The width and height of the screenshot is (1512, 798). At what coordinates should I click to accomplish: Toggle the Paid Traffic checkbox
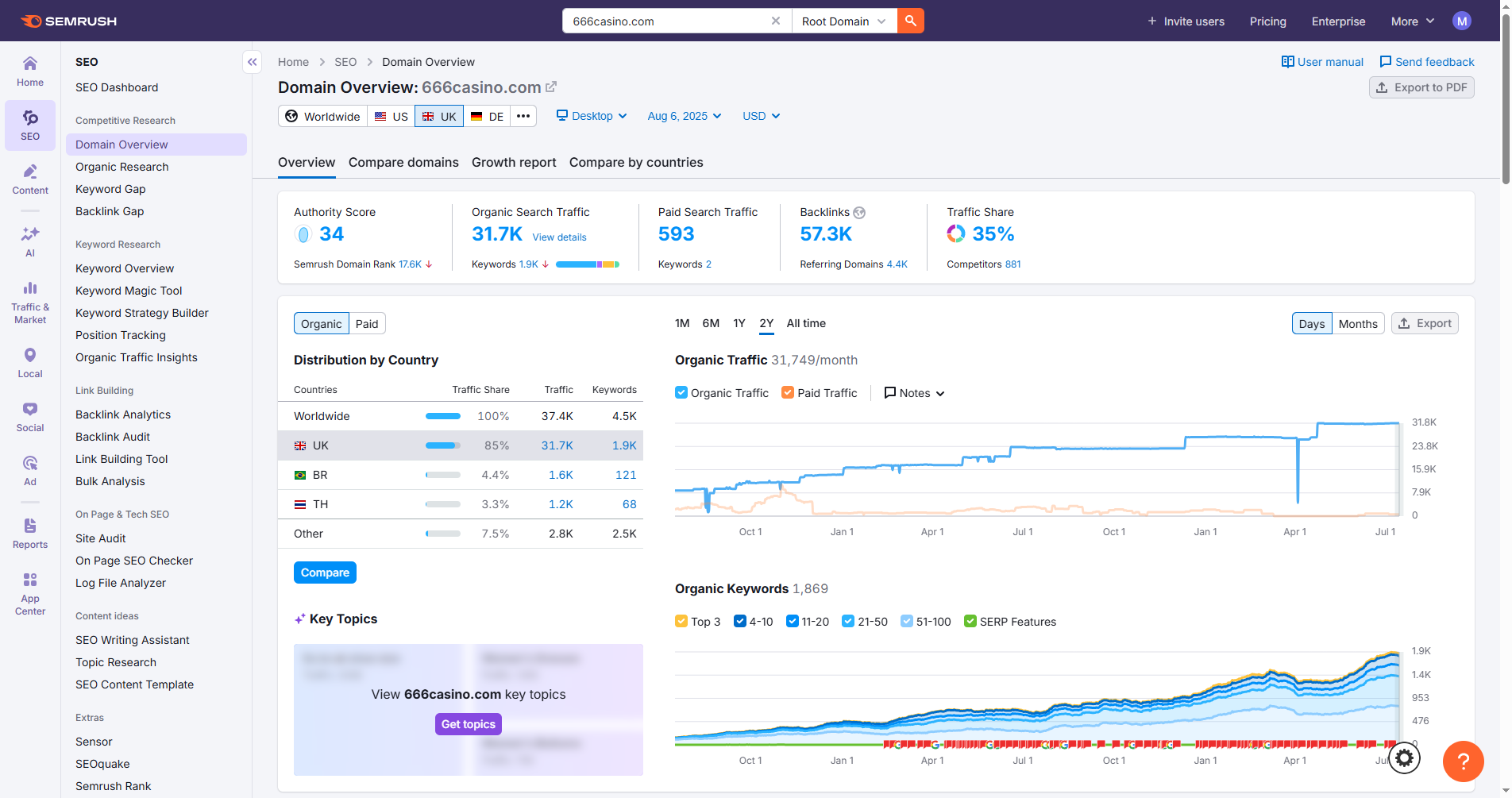(x=788, y=393)
